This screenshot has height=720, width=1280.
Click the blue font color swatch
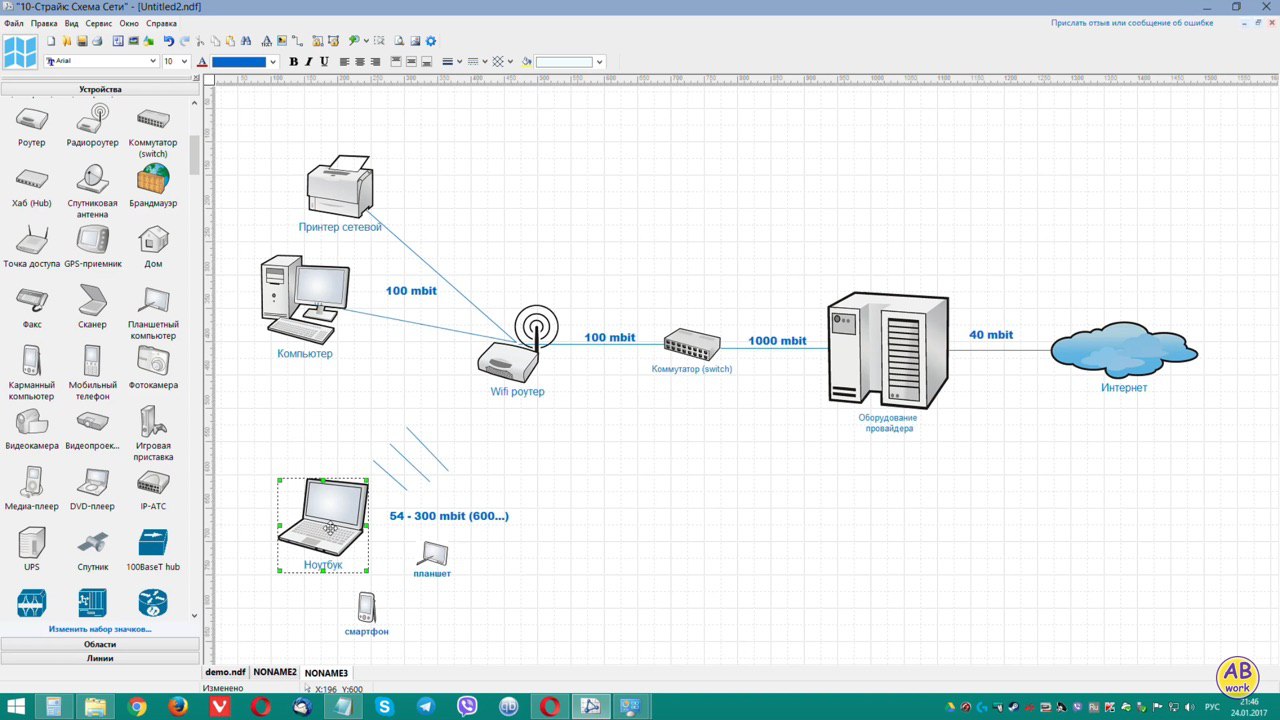[239, 62]
